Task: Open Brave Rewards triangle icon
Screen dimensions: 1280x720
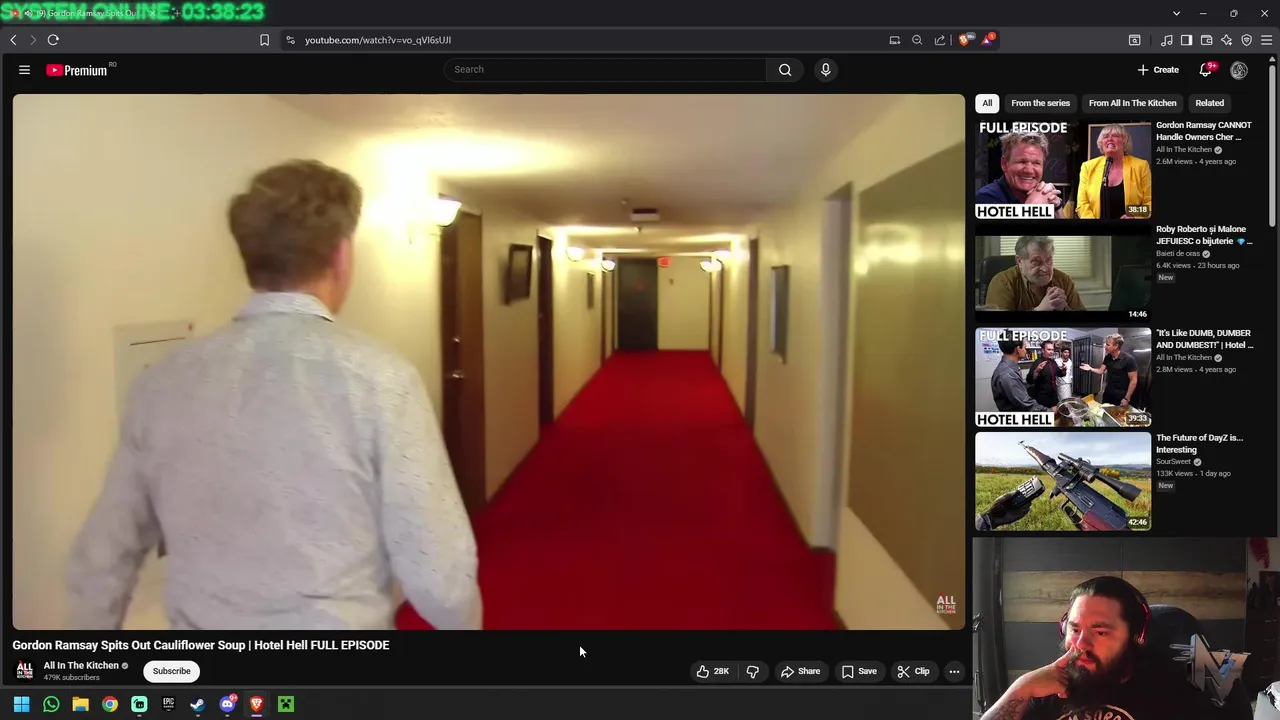Action: [x=987, y=39]
